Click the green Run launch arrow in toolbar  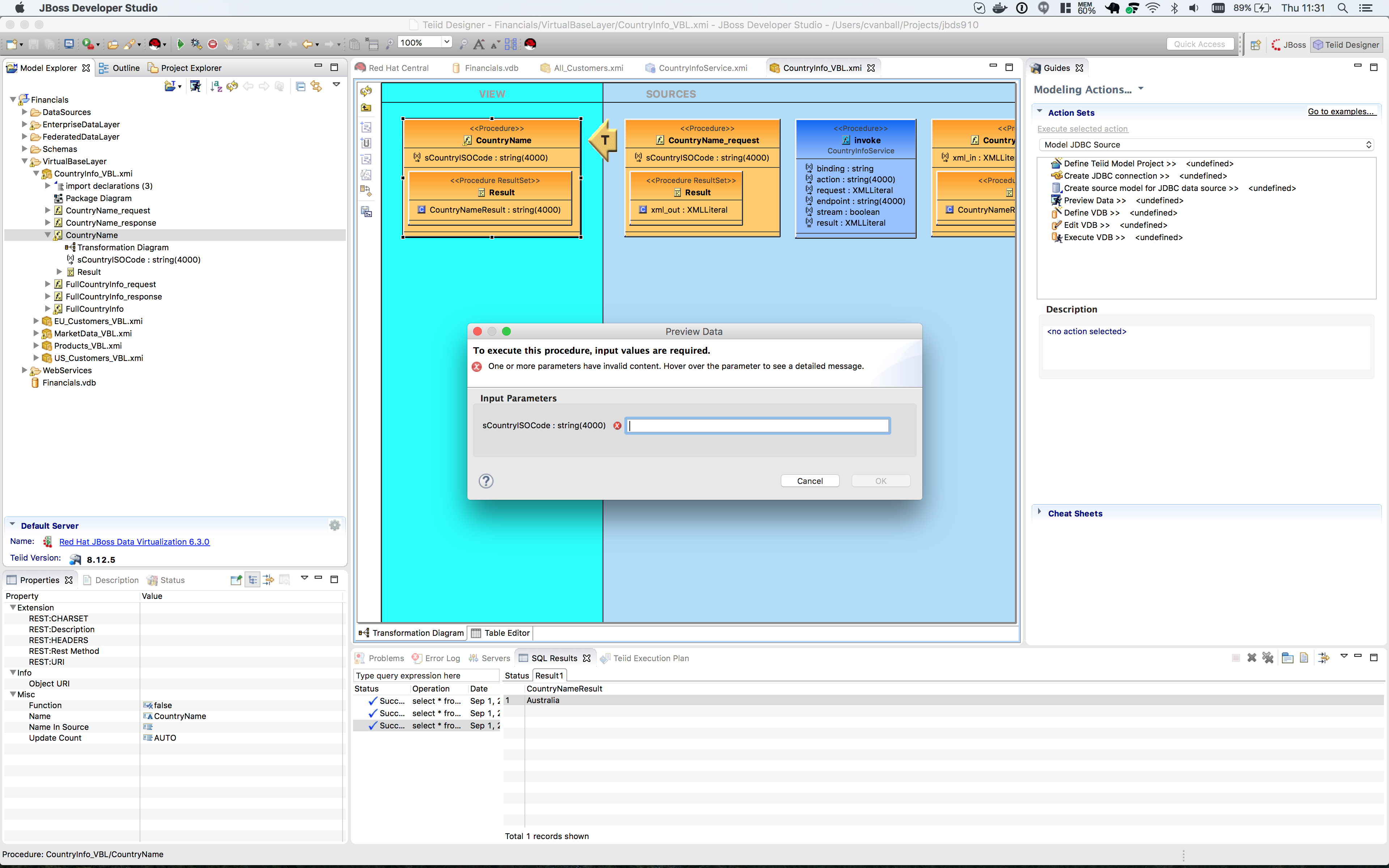(x=180, y=44)
